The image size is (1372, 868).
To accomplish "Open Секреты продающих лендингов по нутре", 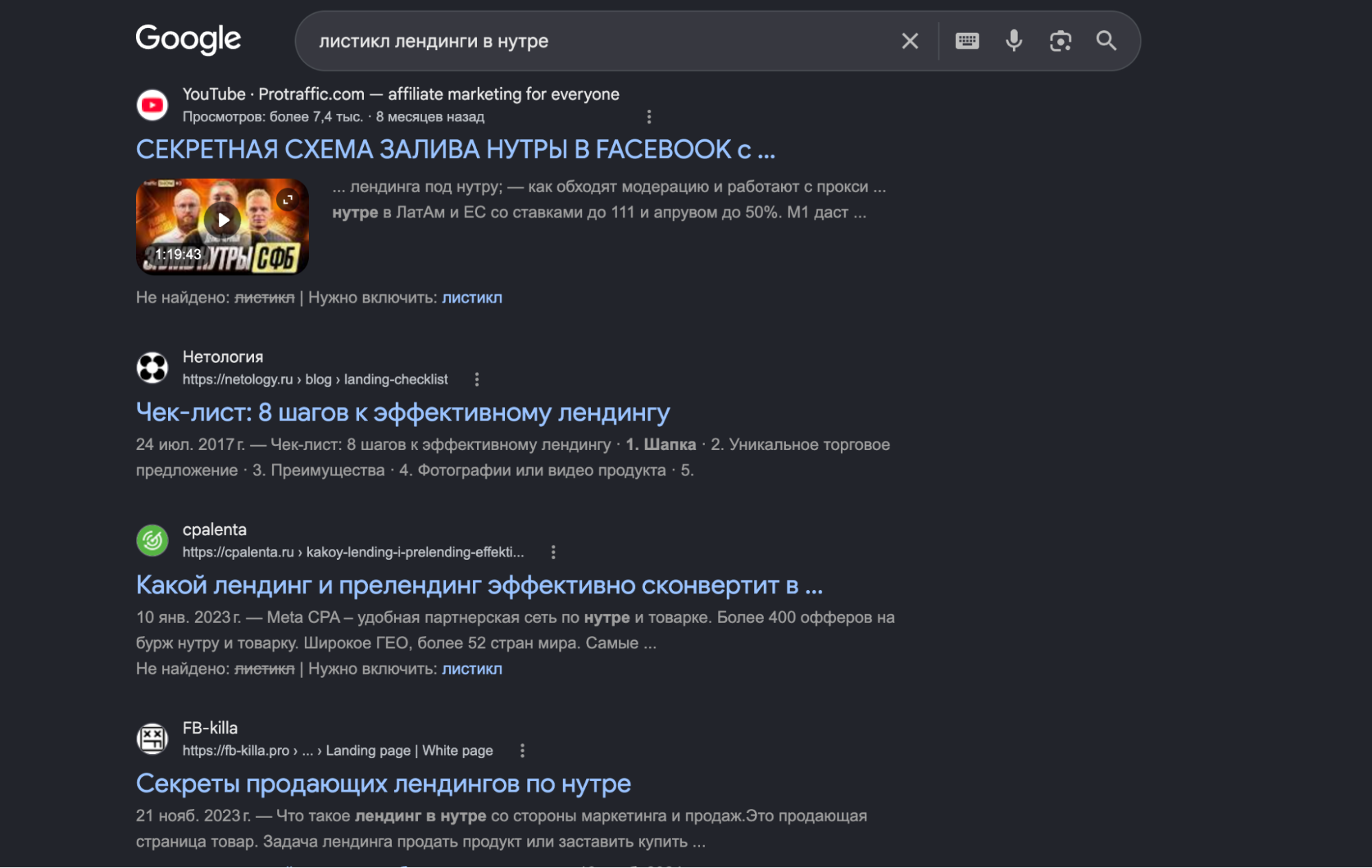I will [x=384, y=784].
